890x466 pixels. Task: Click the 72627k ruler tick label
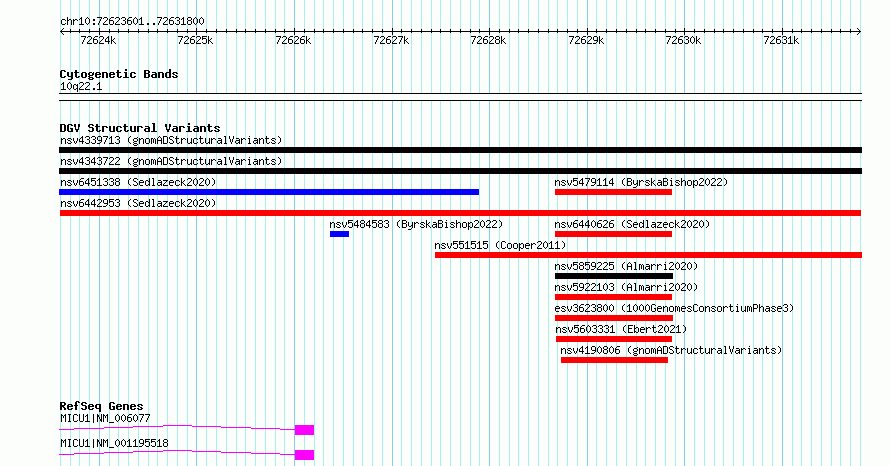coord(391,40)
